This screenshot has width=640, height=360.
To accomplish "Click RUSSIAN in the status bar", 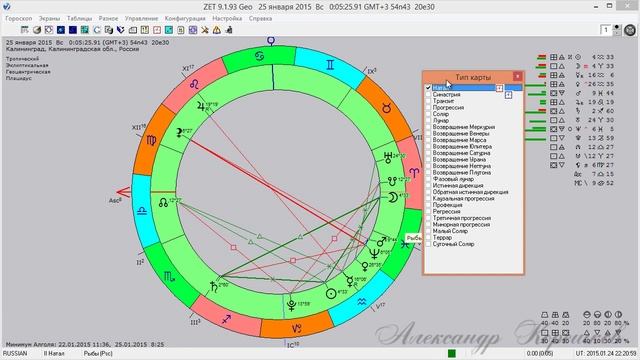I will (x=15, y=353).
